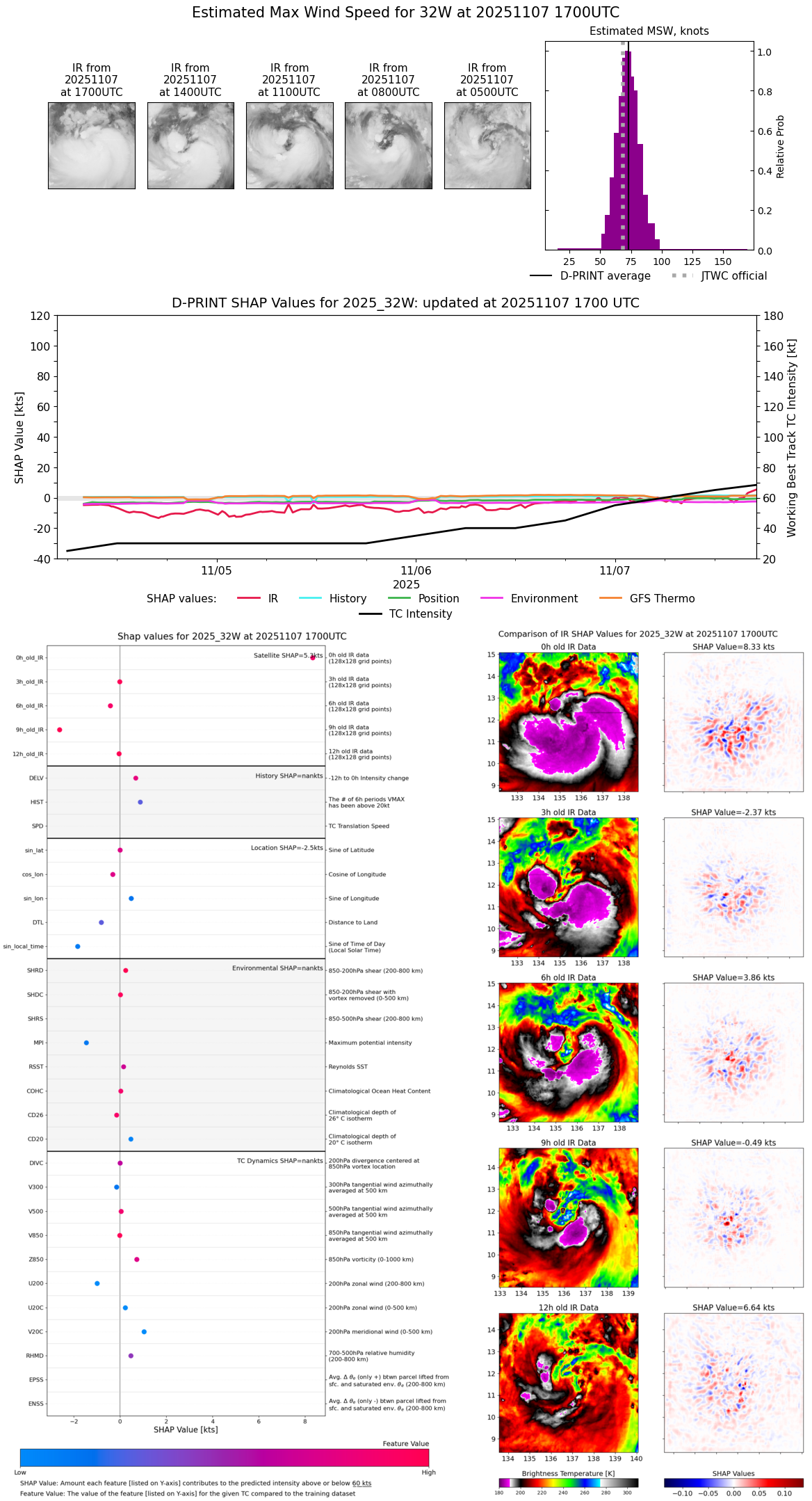Click the Environment legend label
The image size is (812, 1501).
point(544,599)
